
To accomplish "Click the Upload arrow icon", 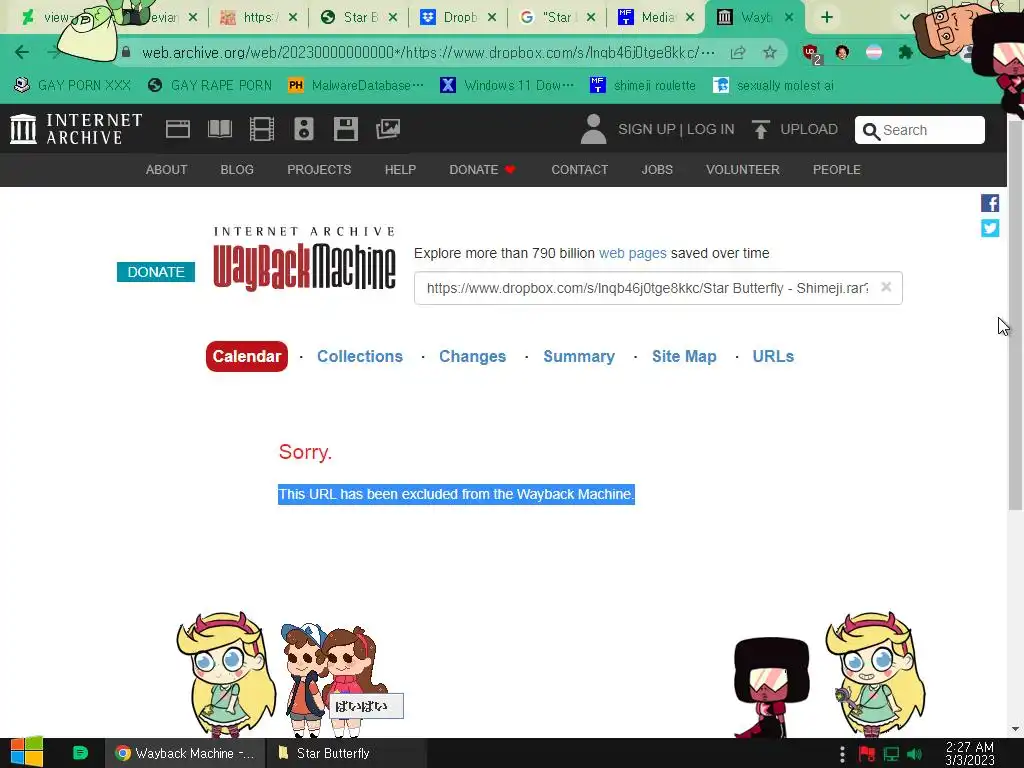I will 760,129.
